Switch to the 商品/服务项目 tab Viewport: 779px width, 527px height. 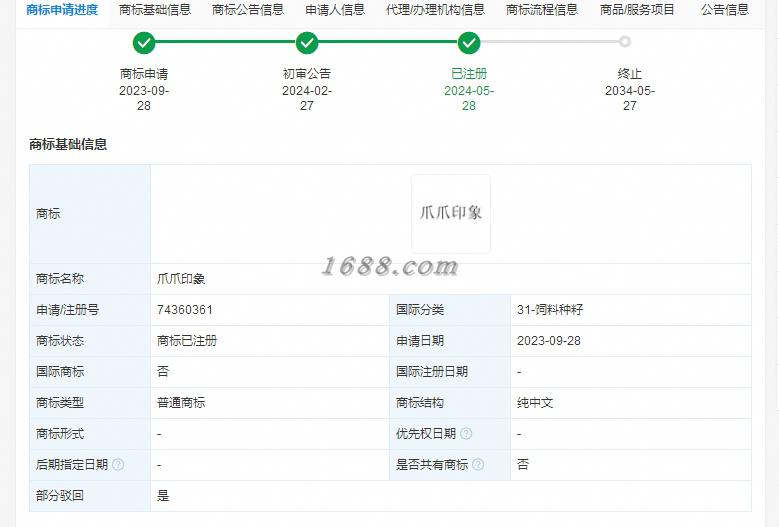click(x=637, y=10)
